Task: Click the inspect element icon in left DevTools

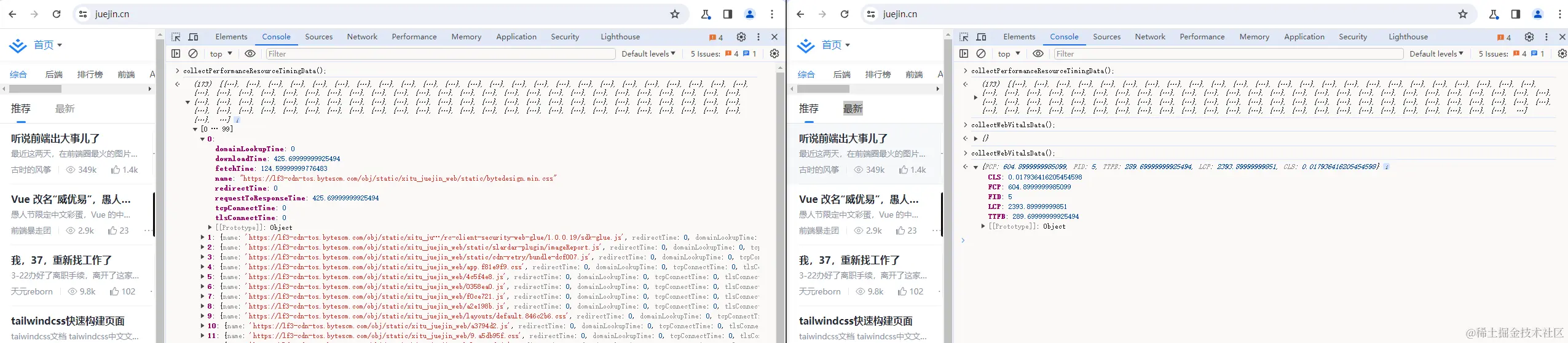Action: click(176, 37)
